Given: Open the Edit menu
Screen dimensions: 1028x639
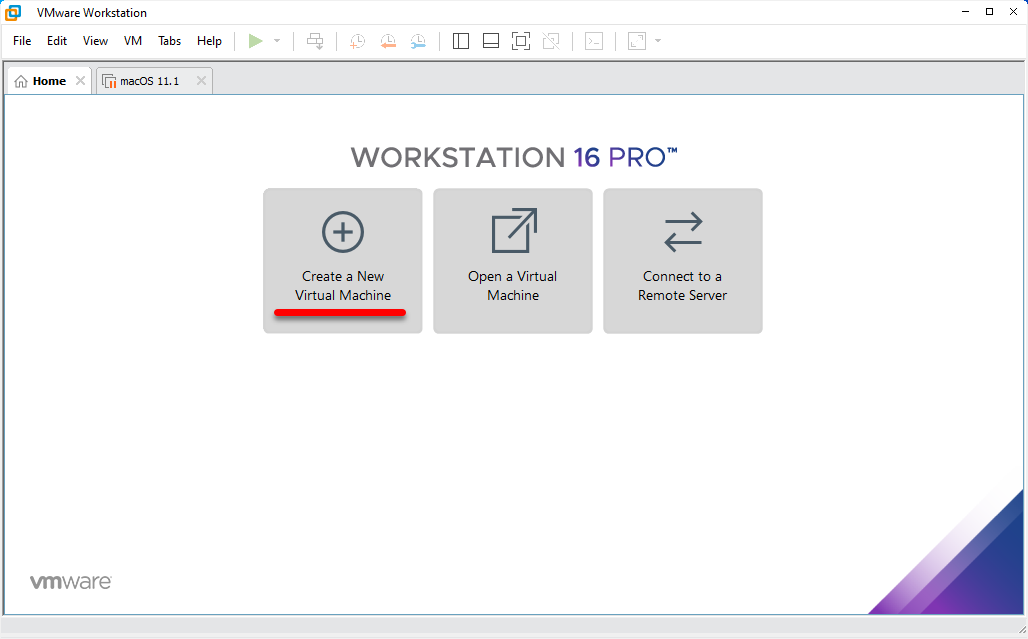Looking at the screenshot, I should click(57, 41).
